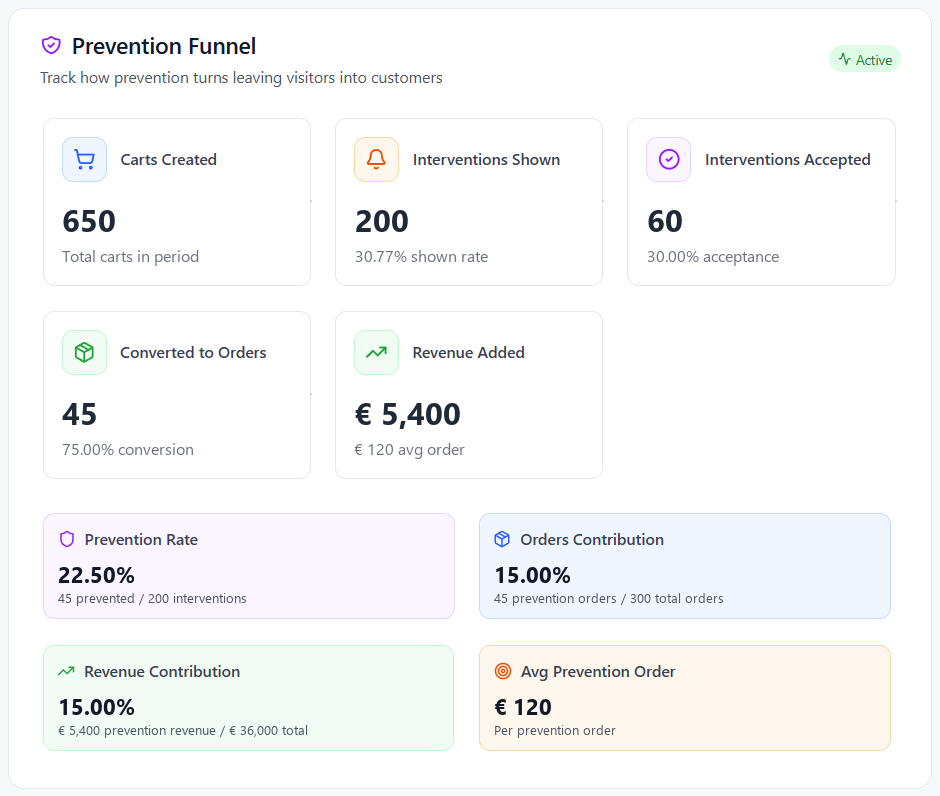The height and width of the screenshot is (796, 940).
Task: Click the 45 prevention orders / 300 total text
Action: tap(608, 598)
